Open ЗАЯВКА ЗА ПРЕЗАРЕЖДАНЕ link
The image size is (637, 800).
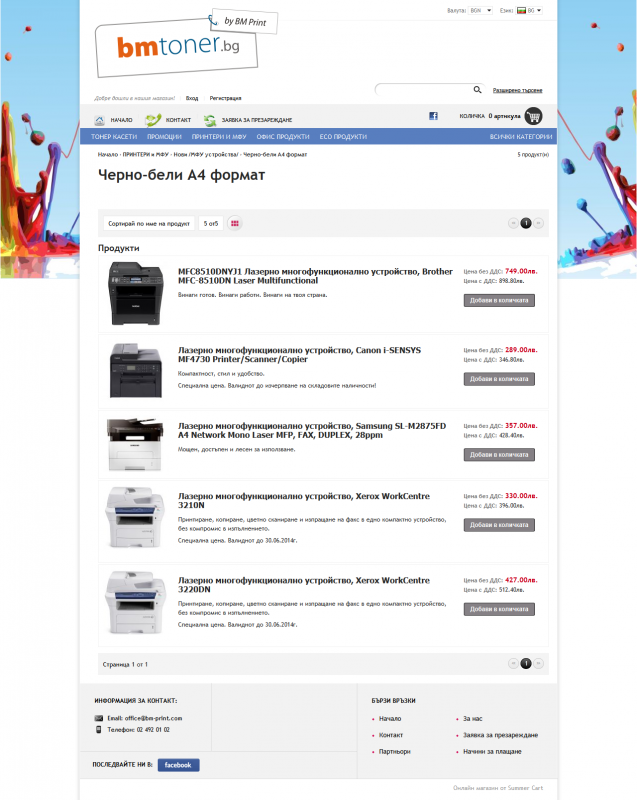(257, 120)
